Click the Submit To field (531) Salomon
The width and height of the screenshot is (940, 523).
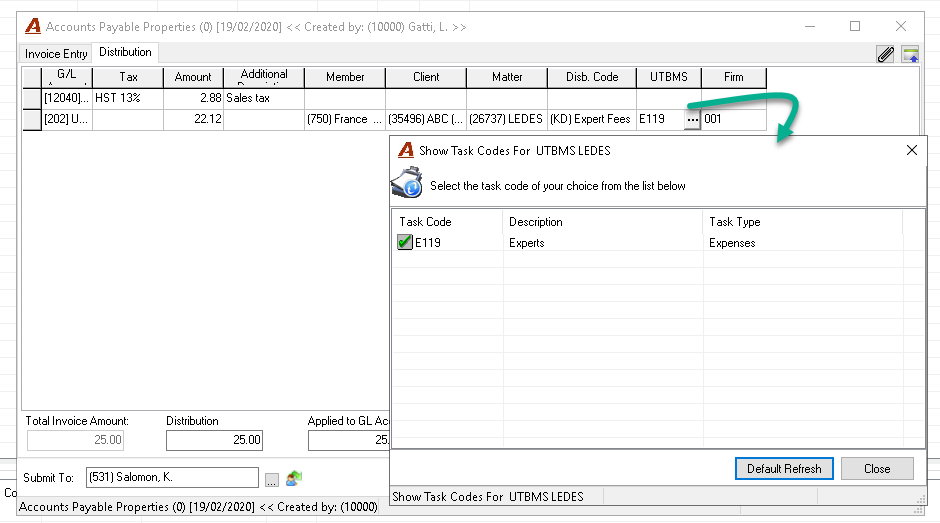click(x=172, y=477)
